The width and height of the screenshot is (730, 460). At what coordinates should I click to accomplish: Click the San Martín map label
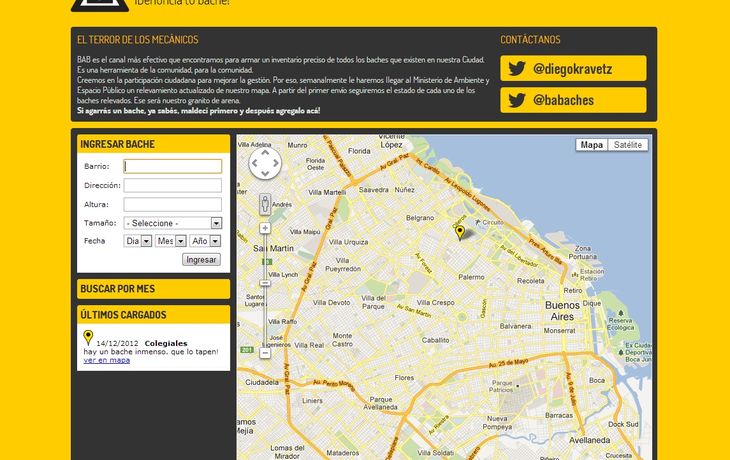point(273,249)
